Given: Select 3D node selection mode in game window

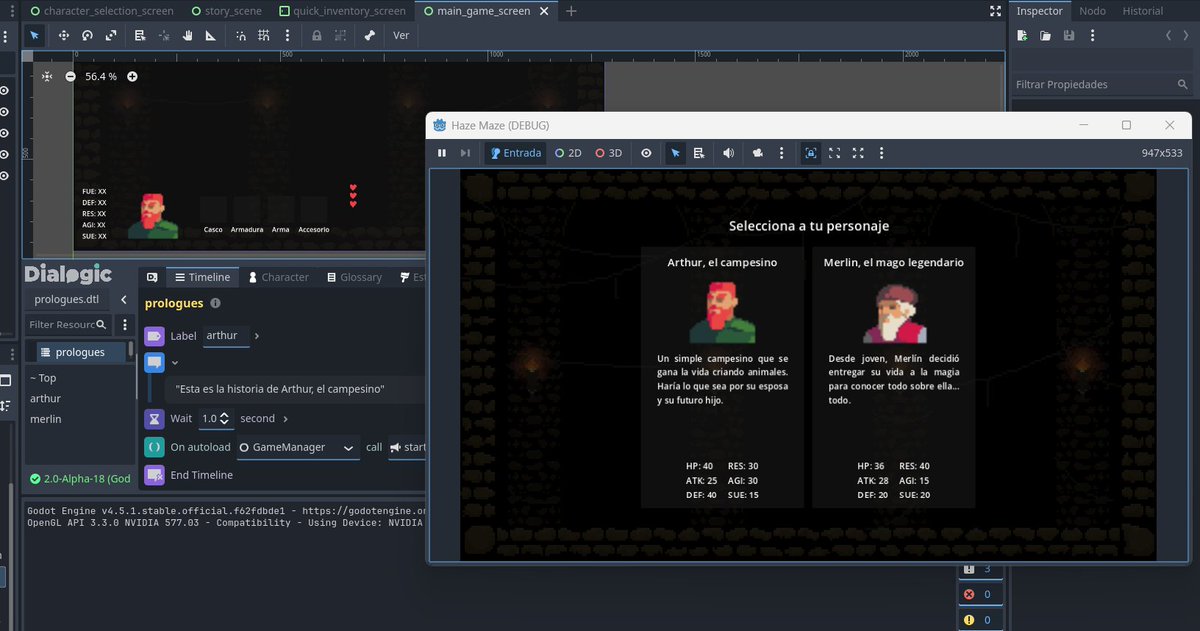Looking at the screenshot, I should point(609,153).
